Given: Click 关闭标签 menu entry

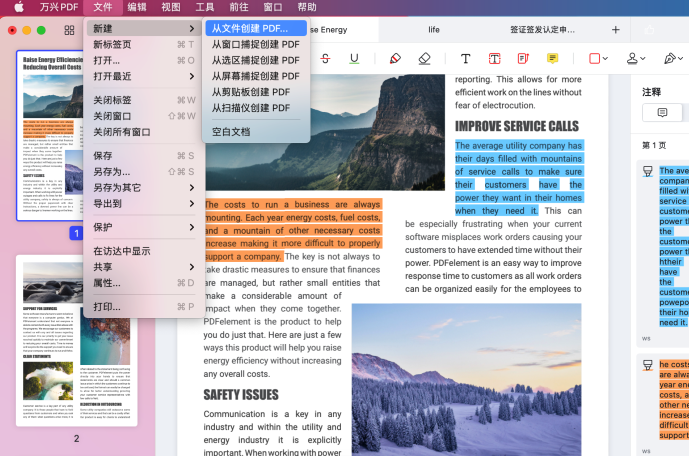Looking at the screenshot, I should (143, 100).
